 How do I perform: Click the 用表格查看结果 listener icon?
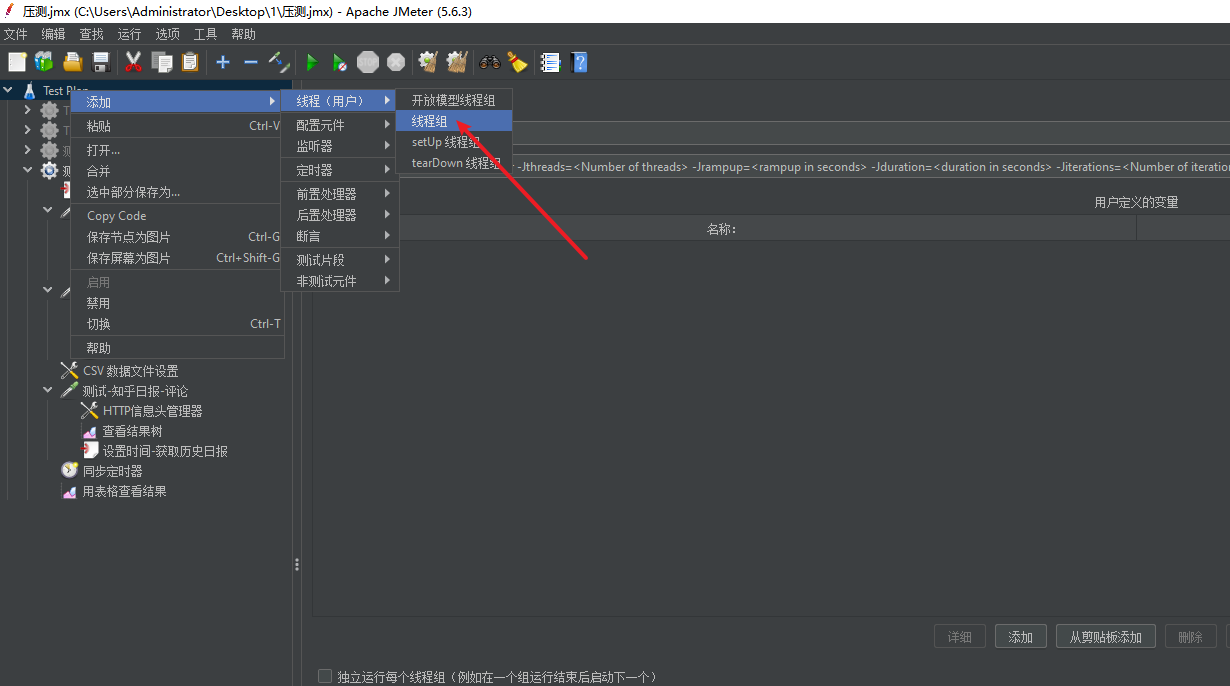[69, 491]
